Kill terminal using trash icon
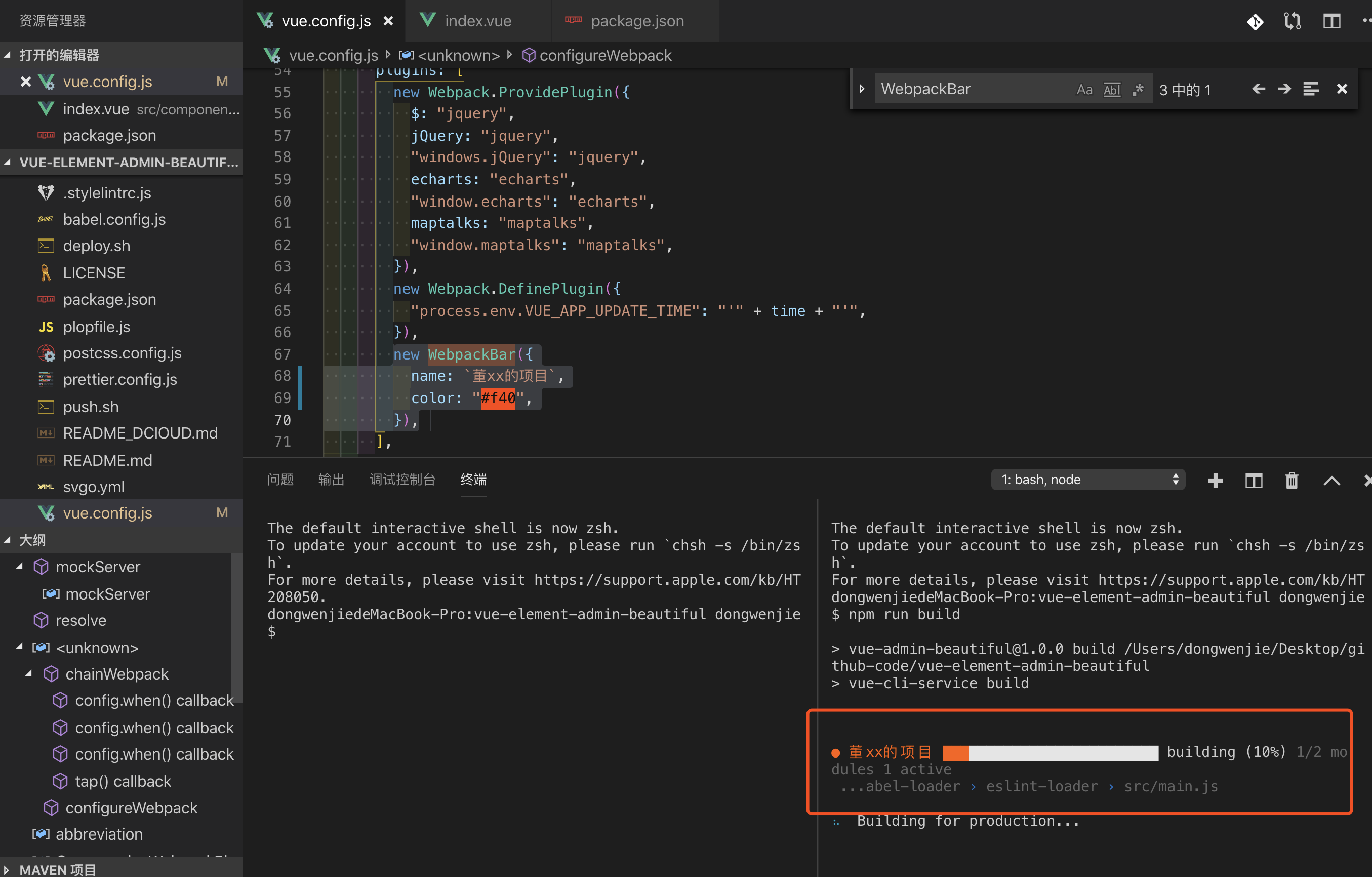Viewport: 1372px width, 877px height. point(1292,481)
